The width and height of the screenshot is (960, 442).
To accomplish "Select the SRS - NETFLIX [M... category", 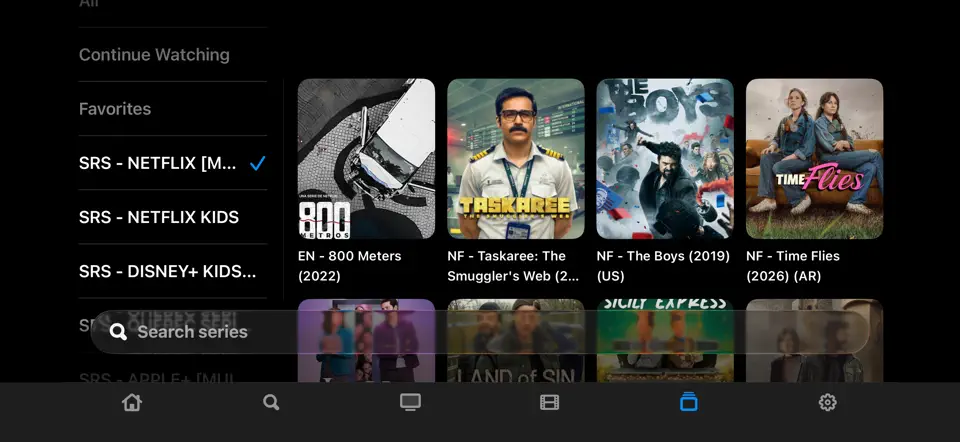I will point(173,163).
